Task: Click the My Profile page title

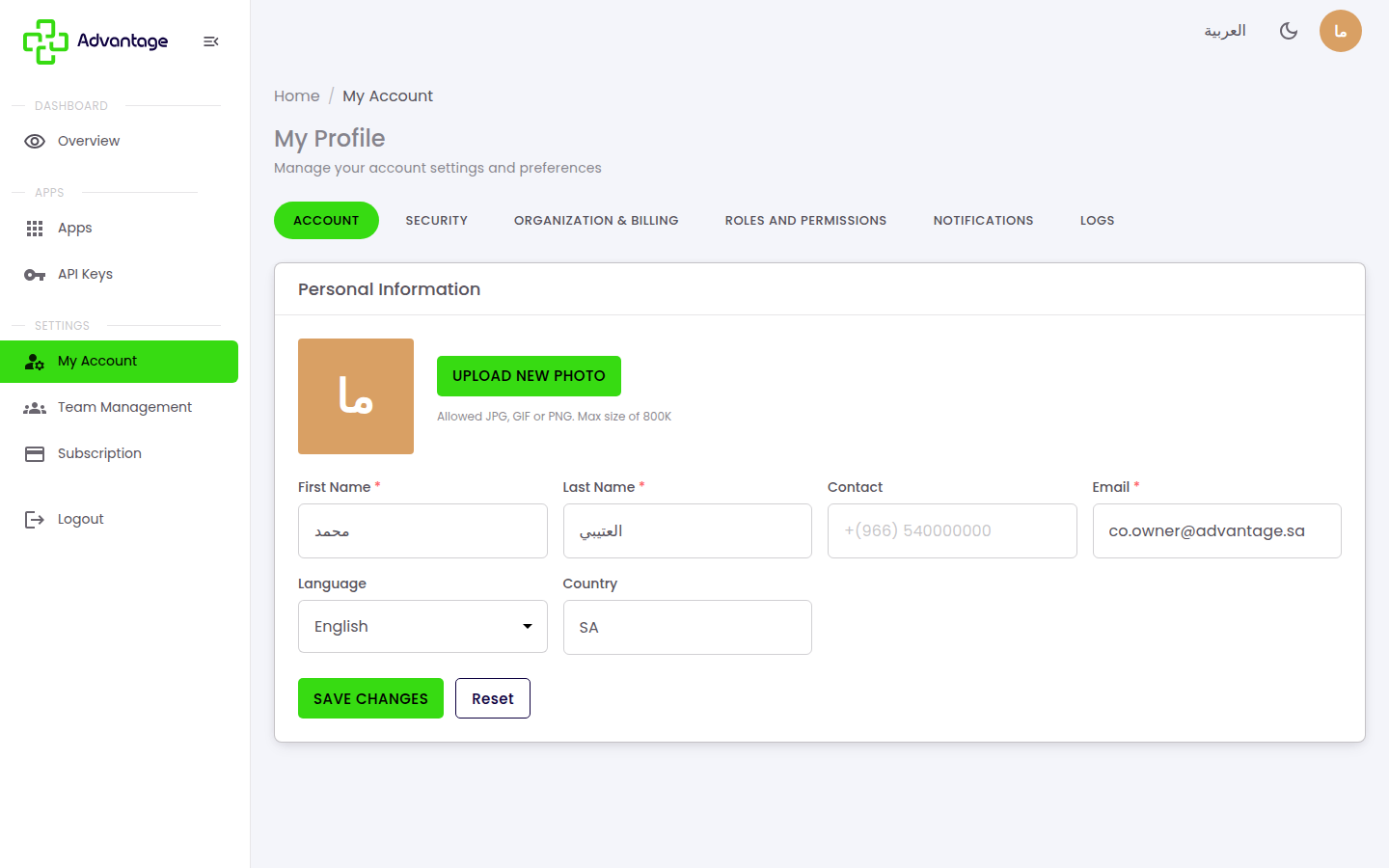Action: click(329, 139)
